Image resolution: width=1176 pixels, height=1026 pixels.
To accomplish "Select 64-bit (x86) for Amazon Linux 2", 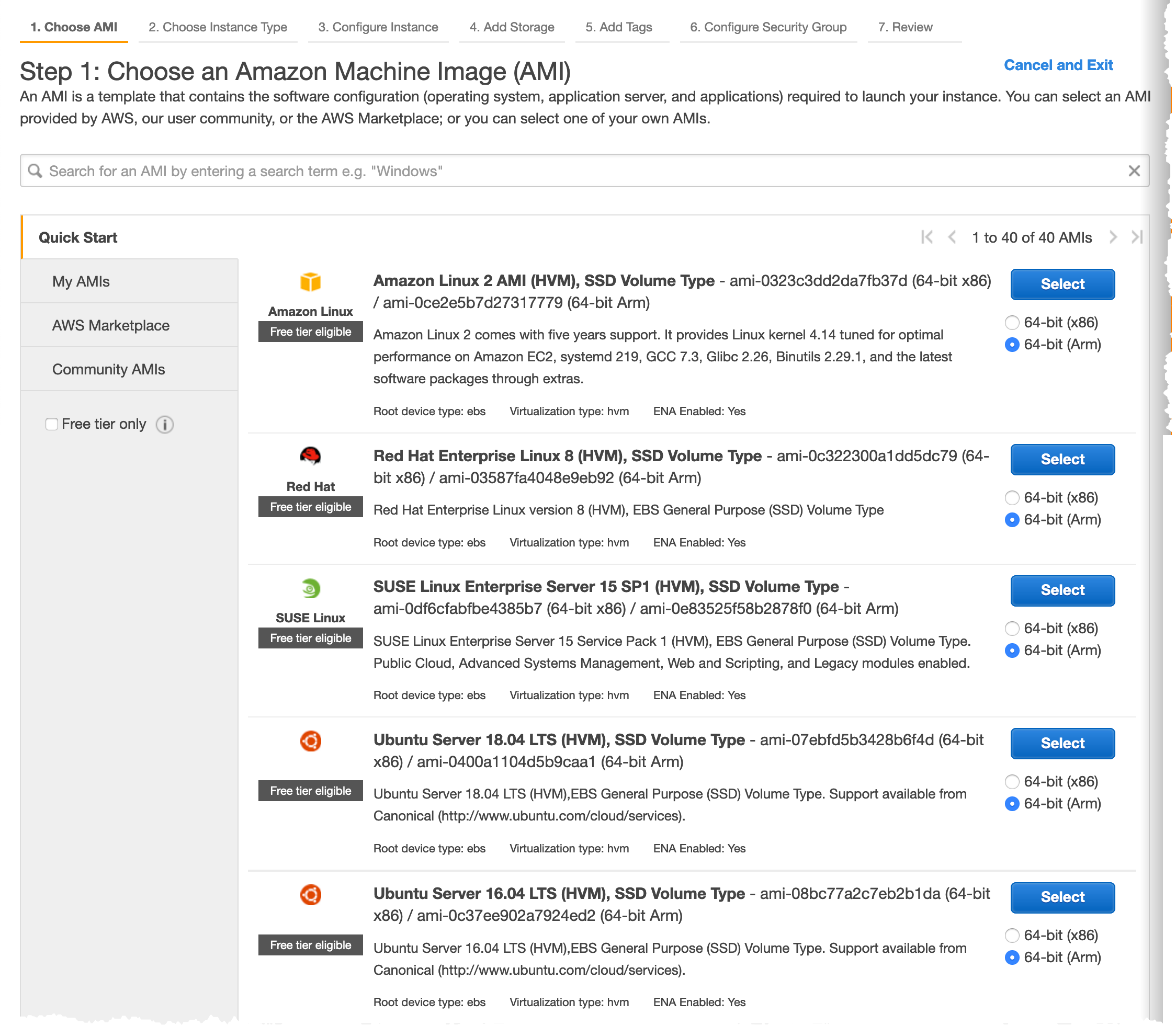I will coord(1012,322).
